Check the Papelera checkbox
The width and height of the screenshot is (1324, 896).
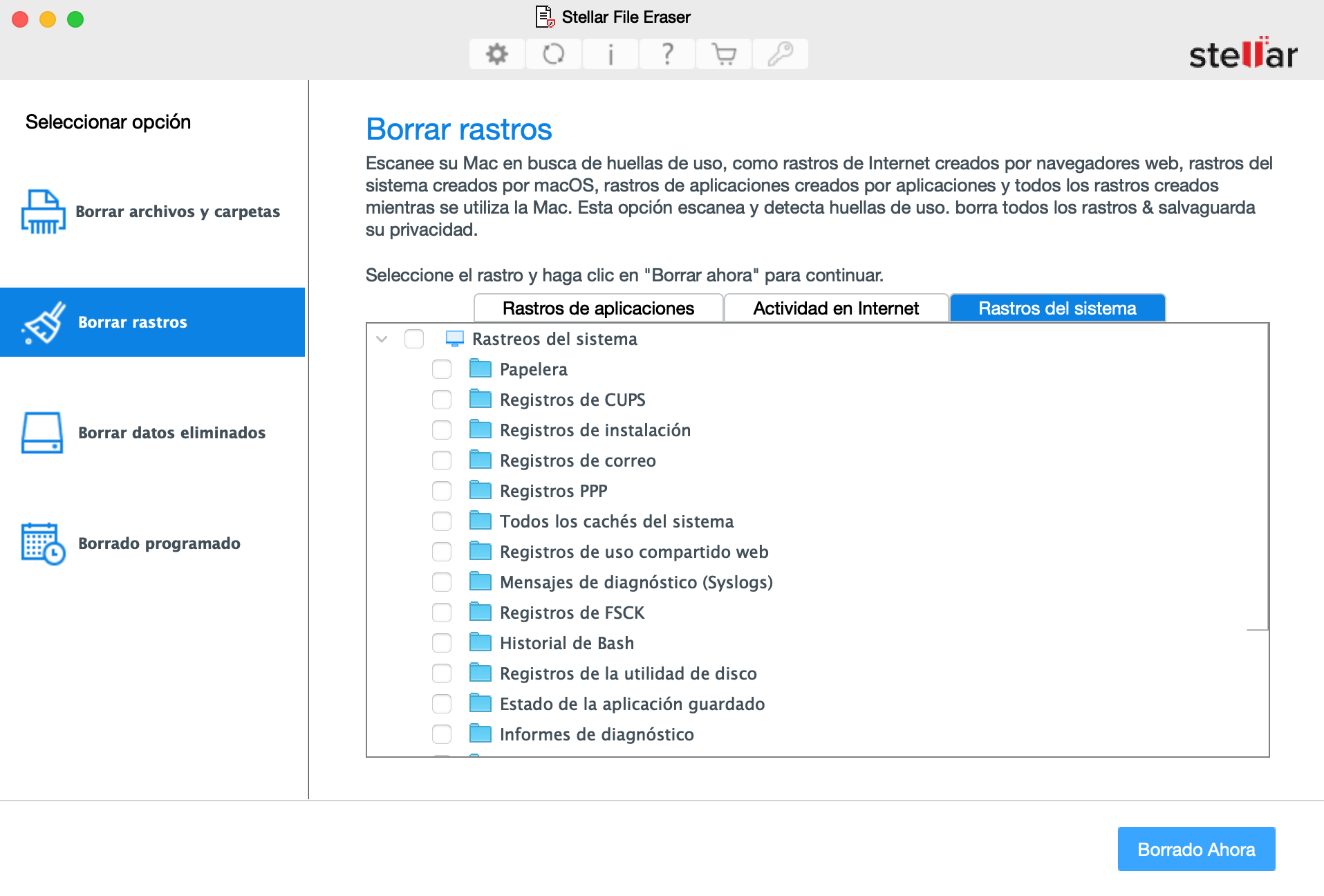coord(442,369)
